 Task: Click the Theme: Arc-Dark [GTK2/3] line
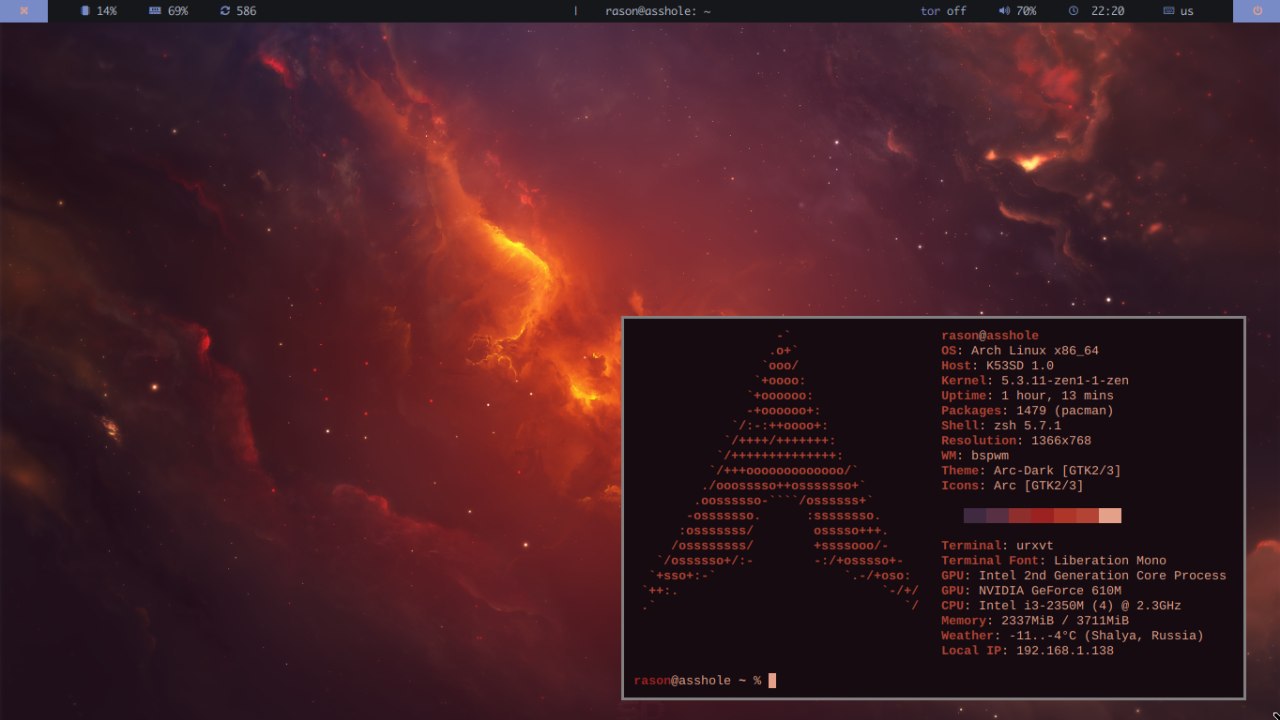pyautogui.click(x=1031, y=471)
